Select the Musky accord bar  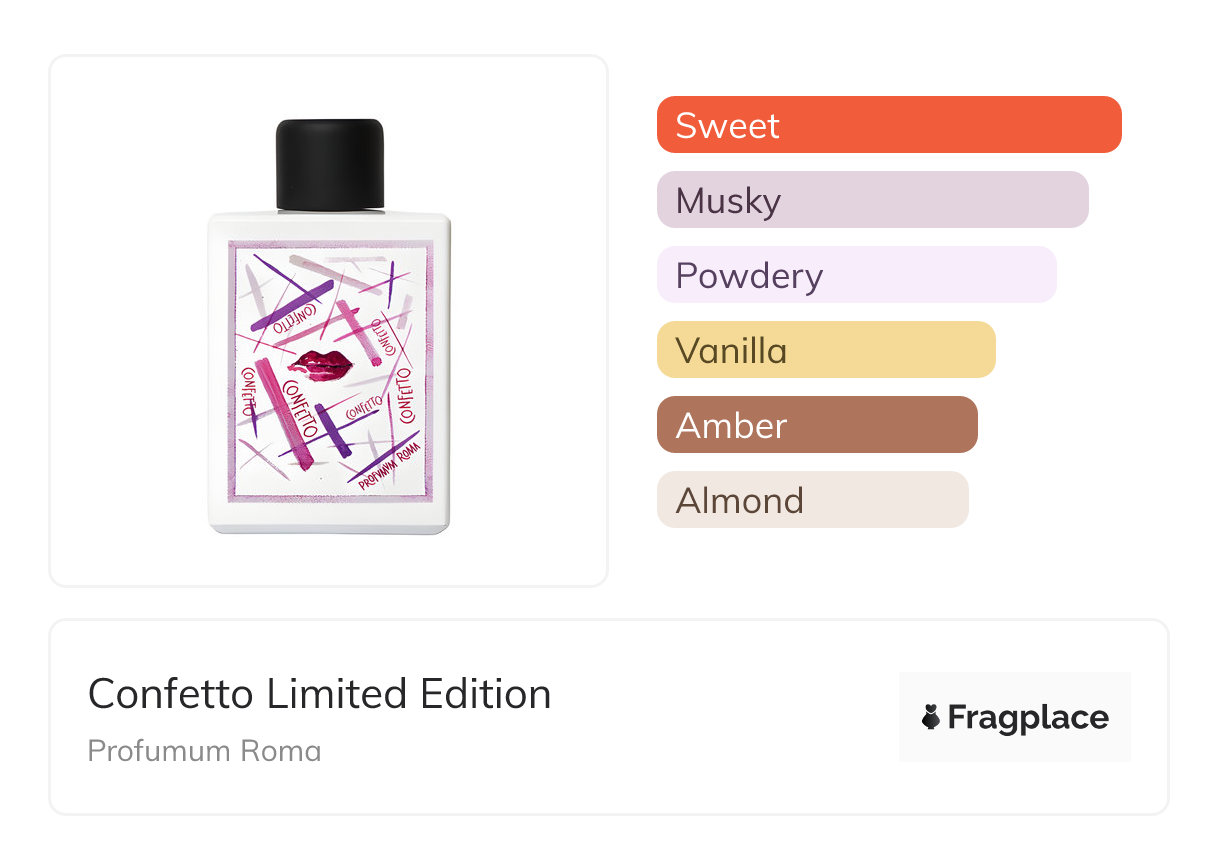click(x=872, y=200)
